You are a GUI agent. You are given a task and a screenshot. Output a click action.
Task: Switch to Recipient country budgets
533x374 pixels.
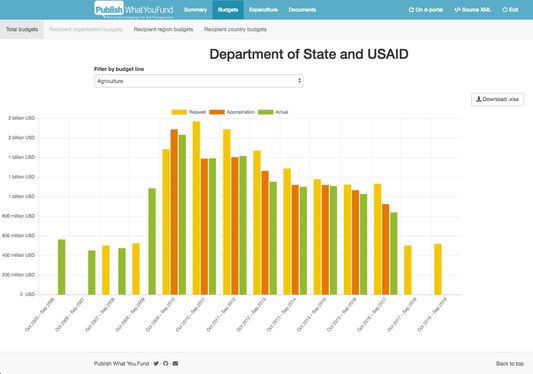coord(235,29)
